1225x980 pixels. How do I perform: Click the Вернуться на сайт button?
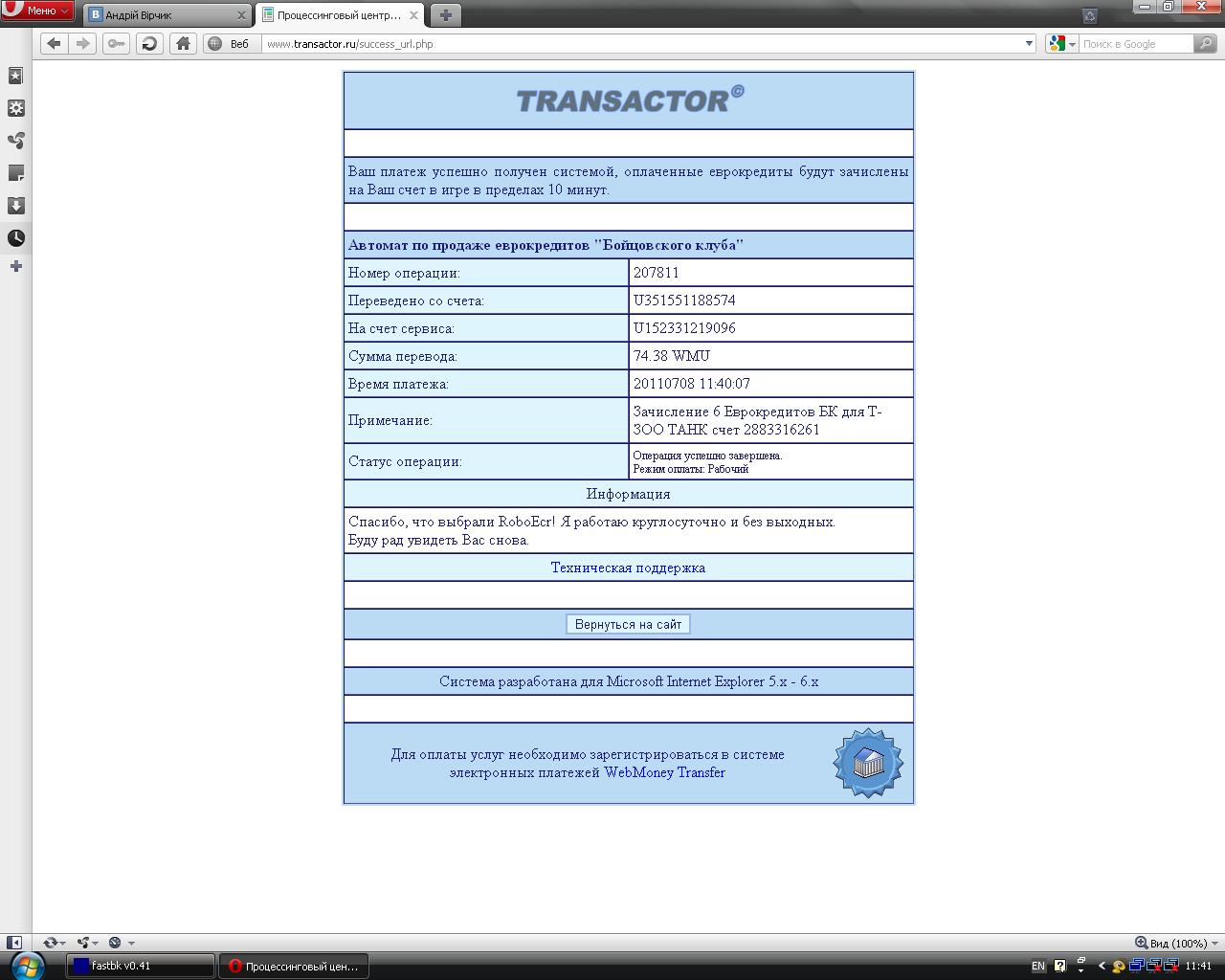point(628,624)
